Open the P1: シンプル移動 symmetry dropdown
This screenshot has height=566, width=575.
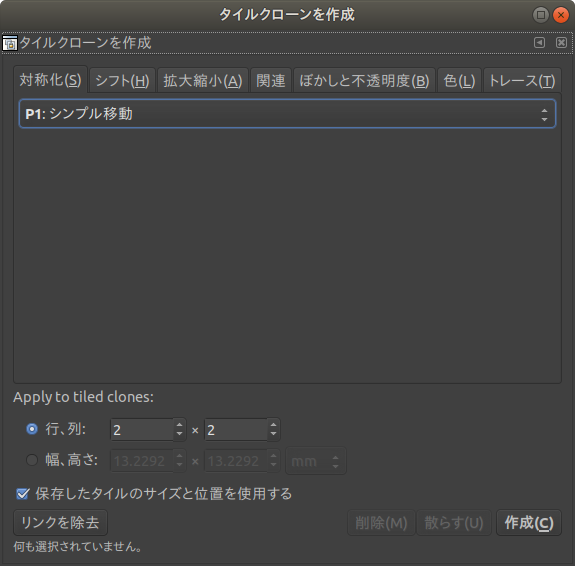(287, 114)
